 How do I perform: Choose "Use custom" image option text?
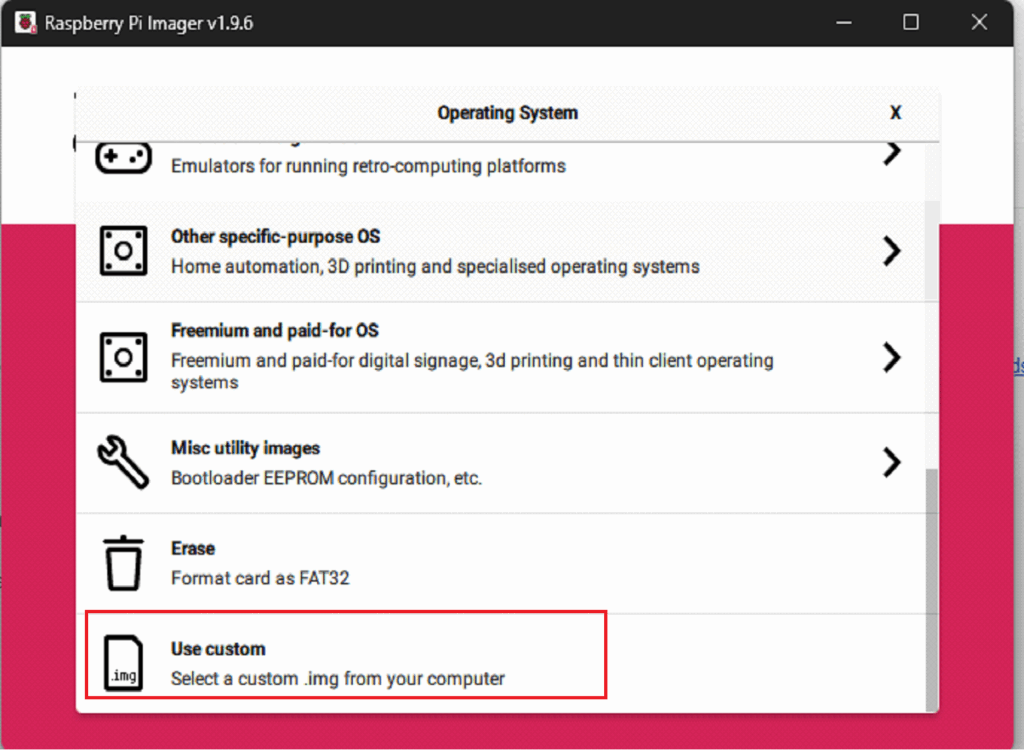pos(218,649)
